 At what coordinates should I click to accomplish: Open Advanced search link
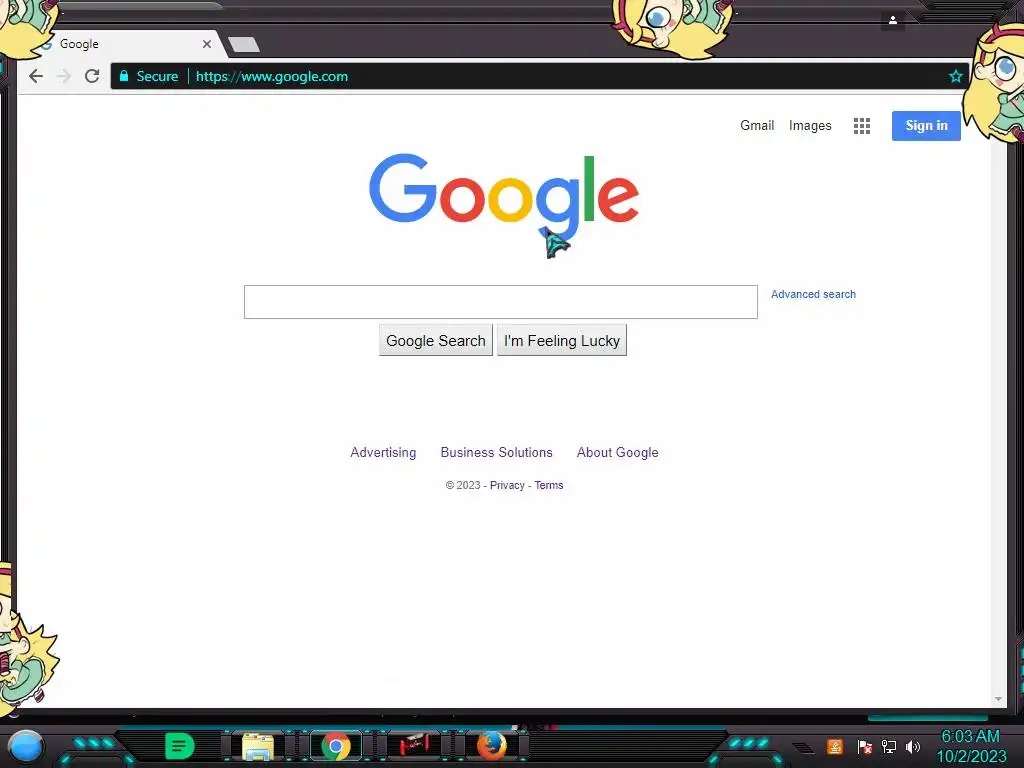(813, 294)
